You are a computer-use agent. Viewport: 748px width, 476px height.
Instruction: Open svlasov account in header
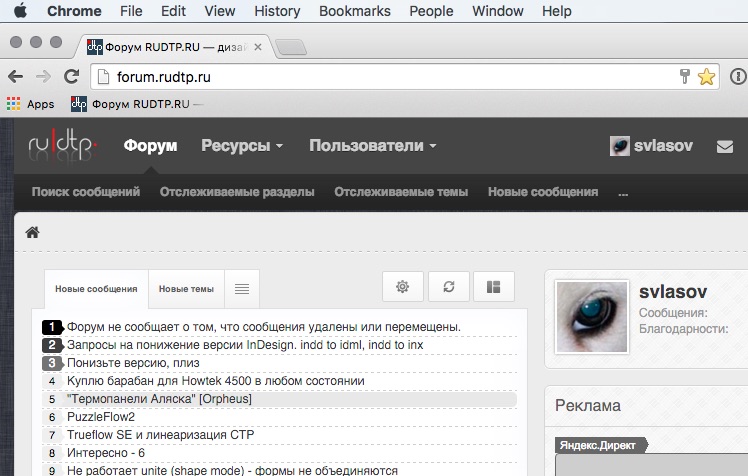click(x=663, y=145)
